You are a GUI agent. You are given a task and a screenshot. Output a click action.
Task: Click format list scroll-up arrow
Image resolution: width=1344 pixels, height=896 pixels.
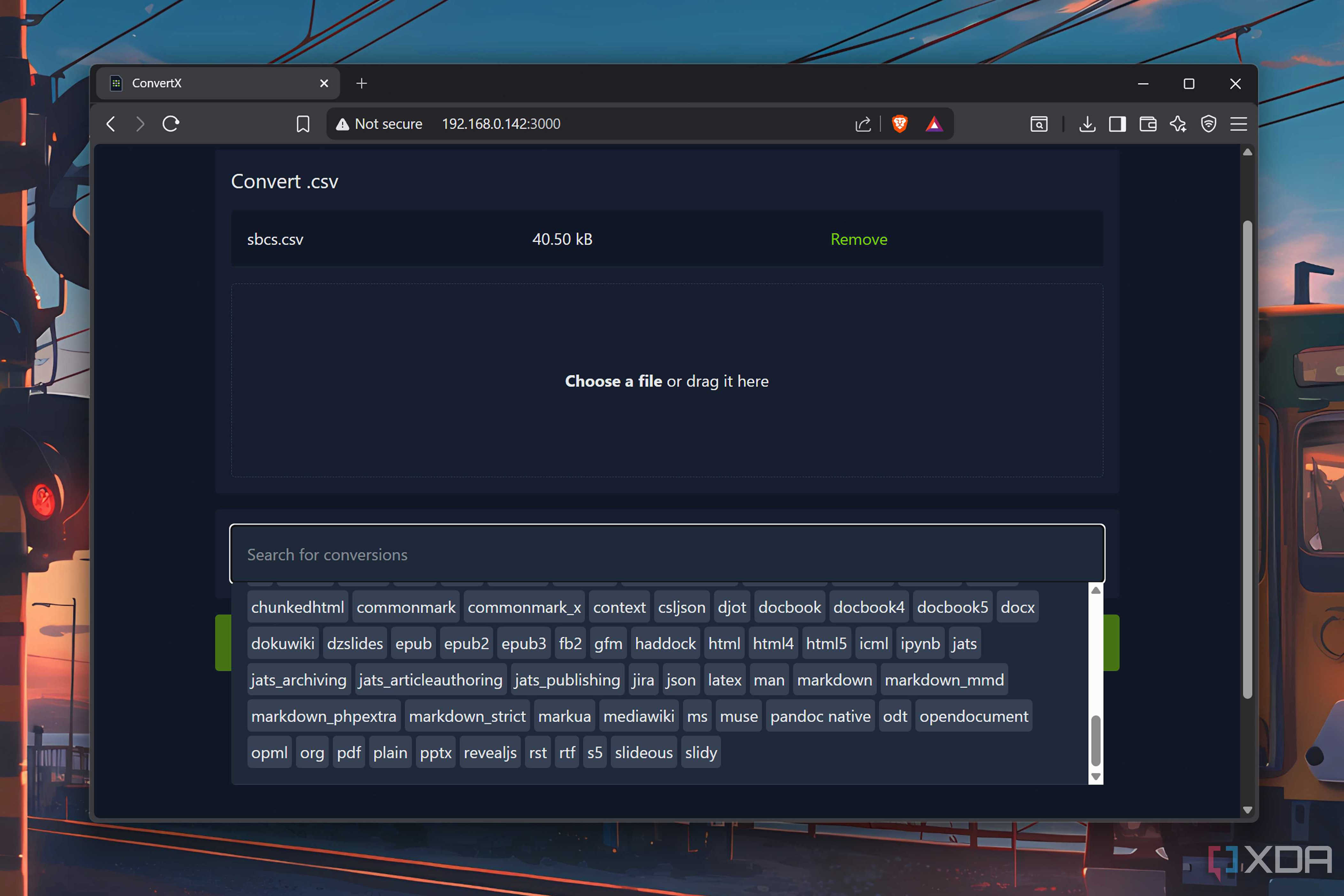click(1095, 590)
